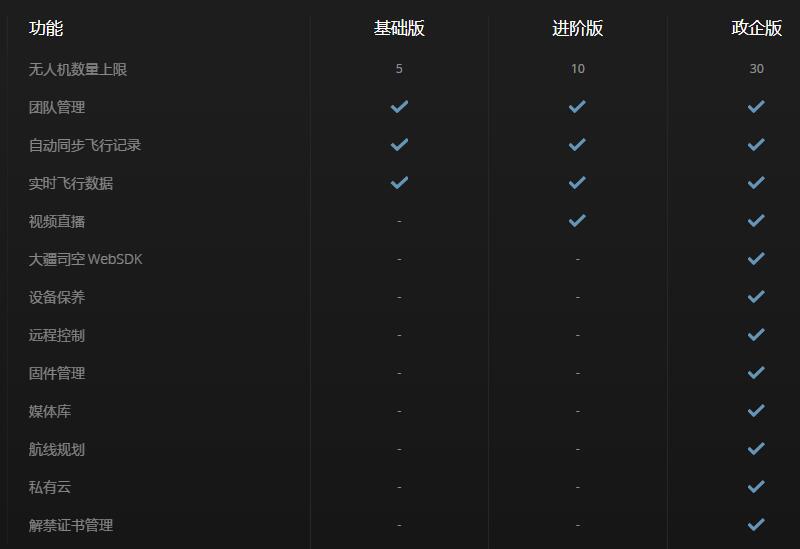Click the 政企版 checkmark for 解禁证书管理
Image resolution: width=800 pixels, height=549 pixels.
[756, 525]
